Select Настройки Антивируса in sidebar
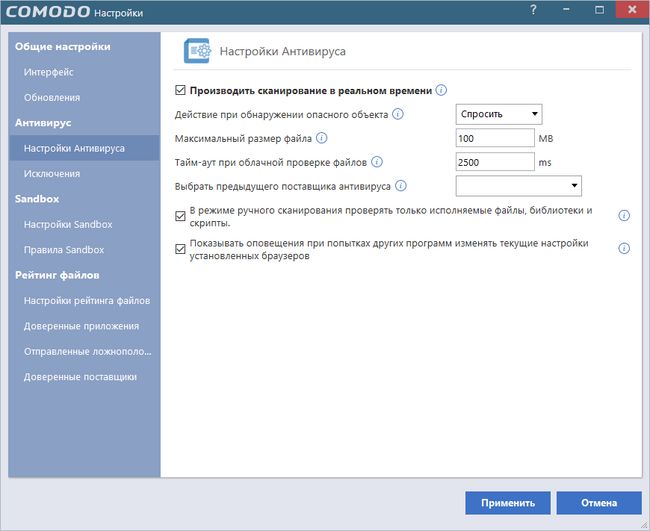 [84, 148]
